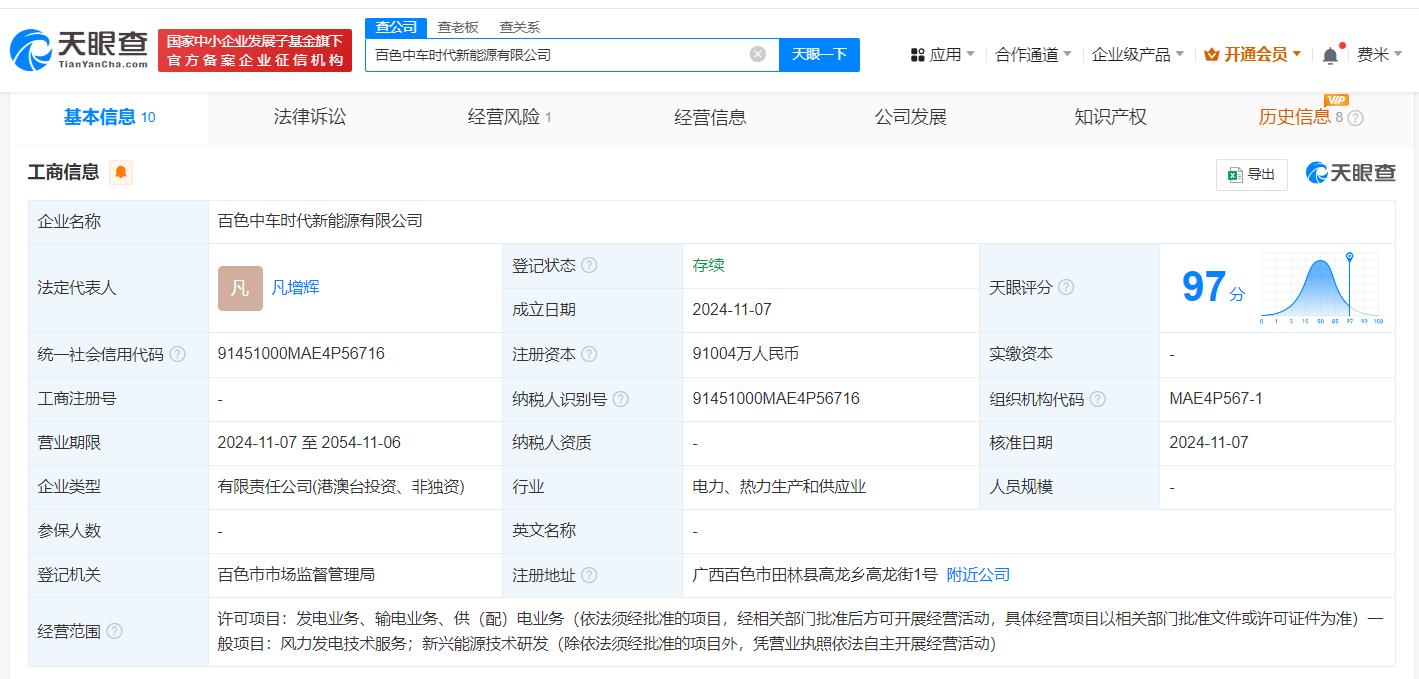Open the 企业级产品 dropdown
Screen dimensions: 1419x679
pyautogui.click(x=1138, y=55)
